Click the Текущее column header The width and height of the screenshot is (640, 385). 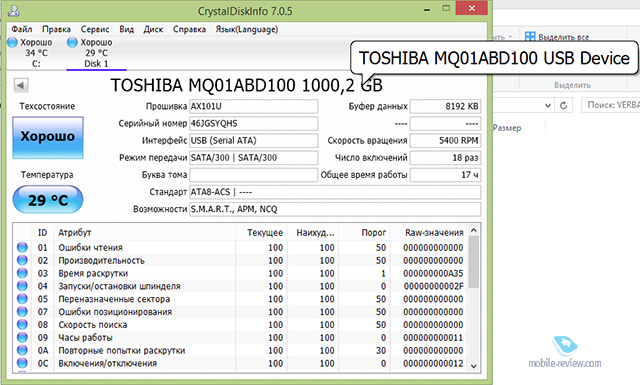click(x=262, y=233)
